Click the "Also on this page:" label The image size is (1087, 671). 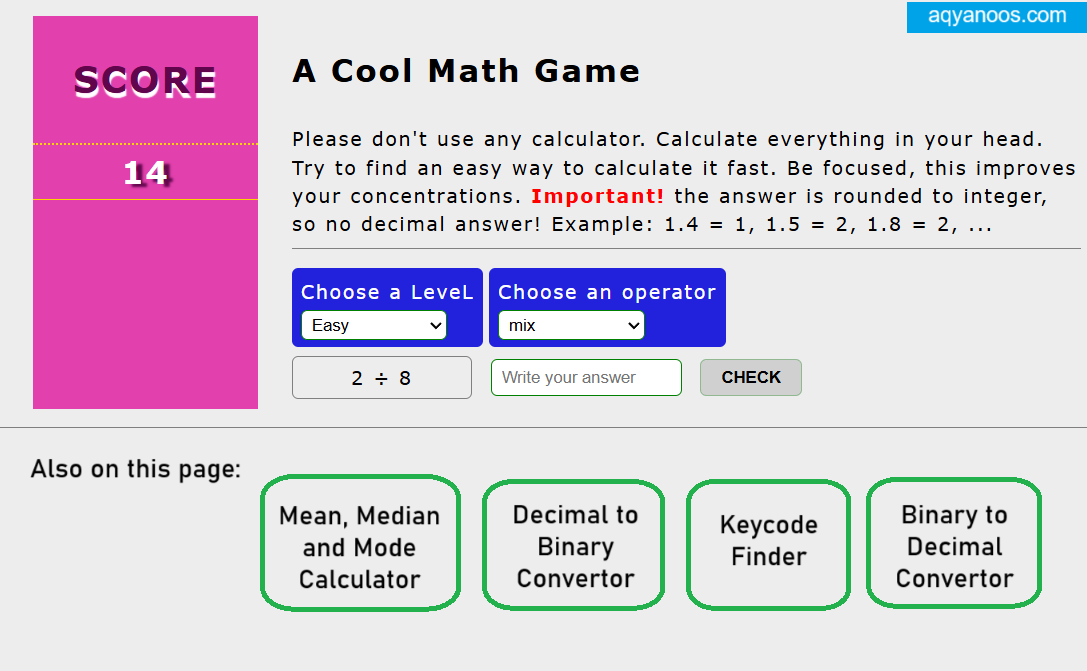(x=135, y=468)
